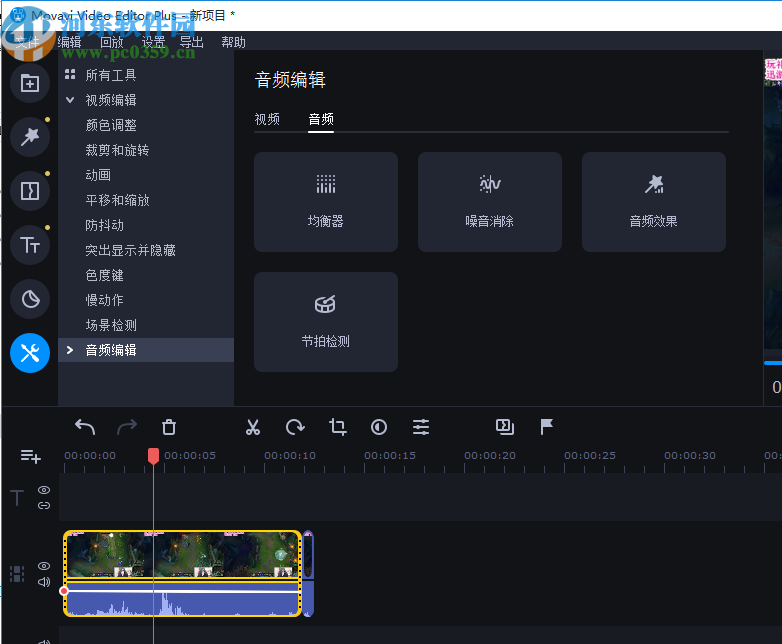The width and height of the screenshot is (782, 644).
Task: Switch to the 音频 tab
Action: tap(321, 119)
